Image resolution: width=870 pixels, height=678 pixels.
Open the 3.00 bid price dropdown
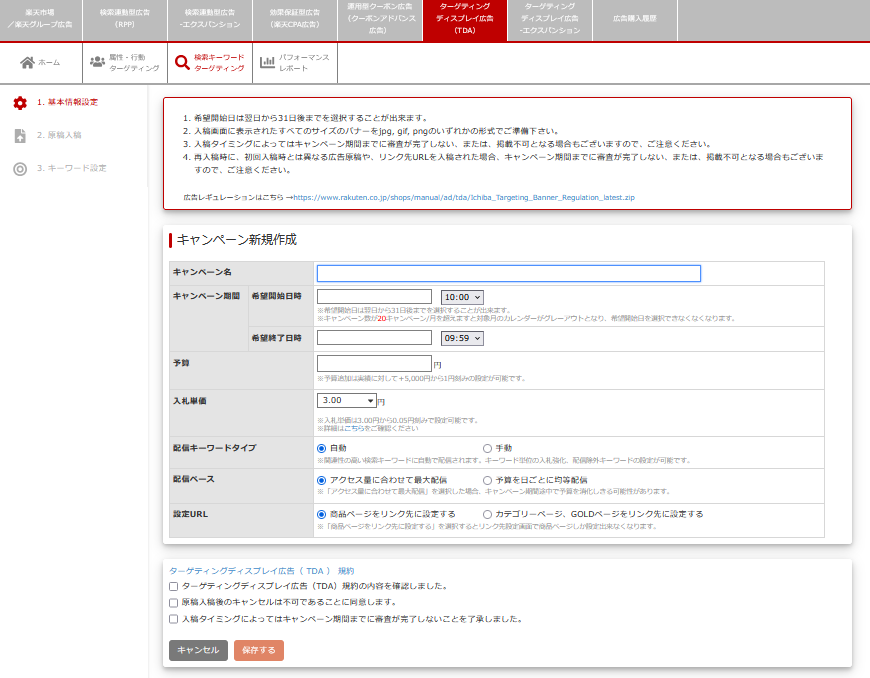(x=346, y=399)
